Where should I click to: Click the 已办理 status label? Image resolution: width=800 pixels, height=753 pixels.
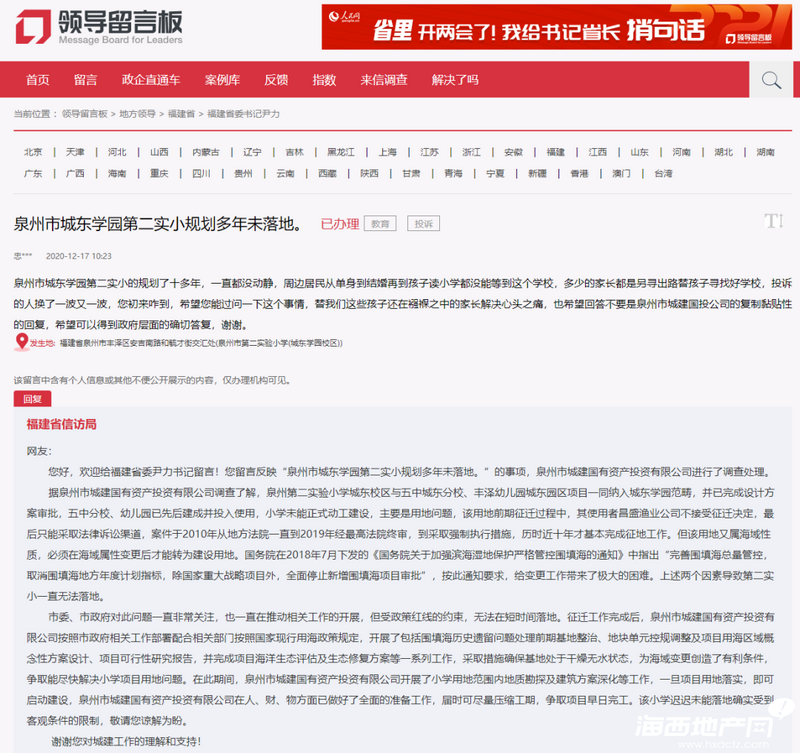(340, 223)
